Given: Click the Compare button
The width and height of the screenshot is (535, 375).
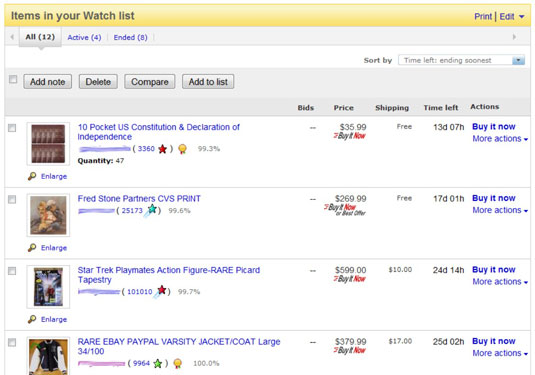Looking at the screenshot, I should pyautogui.click(x=150, y=82).
